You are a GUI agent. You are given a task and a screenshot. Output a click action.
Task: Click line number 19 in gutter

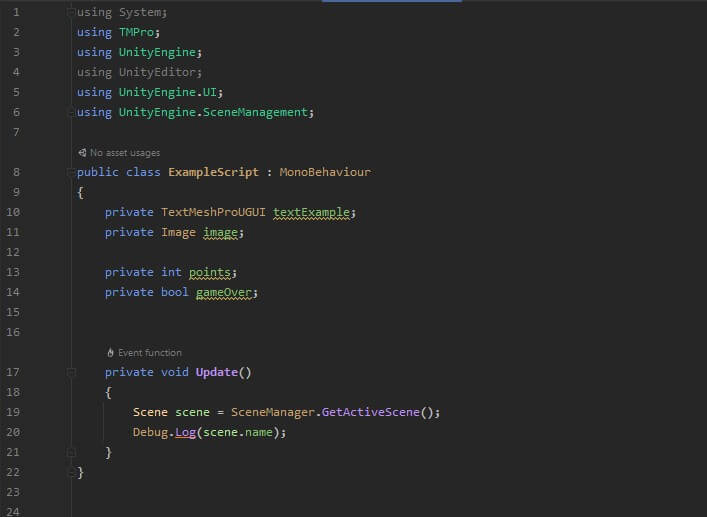point(13,412)
